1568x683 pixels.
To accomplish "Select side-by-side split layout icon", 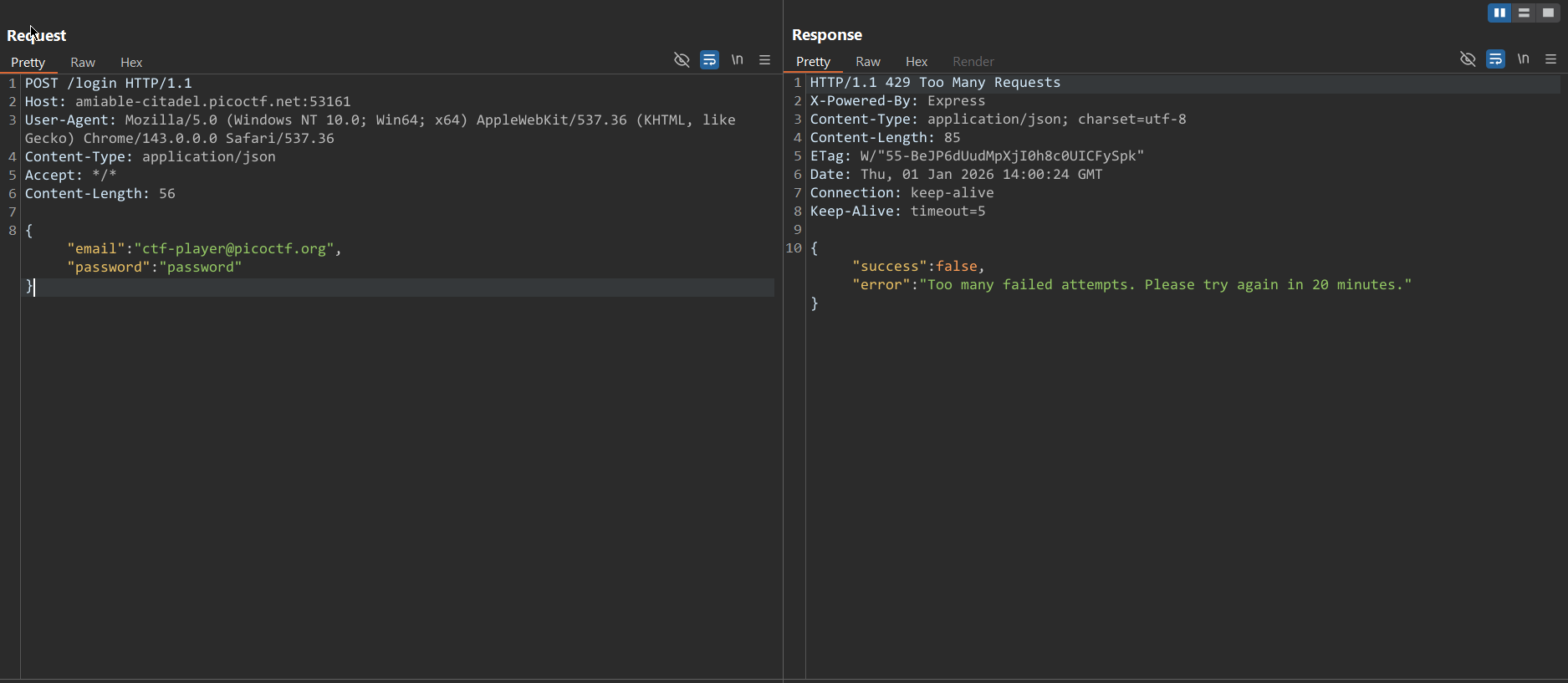I will [x=1499, y=13].
